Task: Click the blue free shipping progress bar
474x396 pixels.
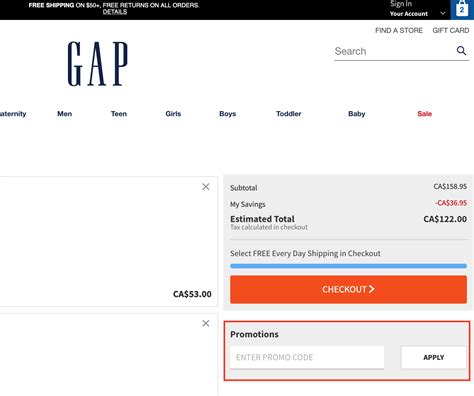Action: [x=348, y=266]
